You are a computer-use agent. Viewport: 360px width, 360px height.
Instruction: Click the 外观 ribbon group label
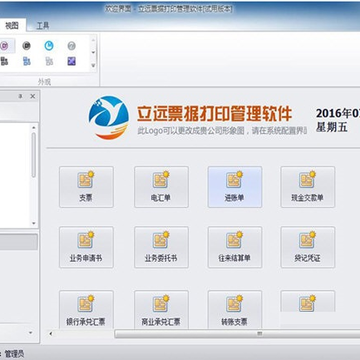tap(44, 82)
